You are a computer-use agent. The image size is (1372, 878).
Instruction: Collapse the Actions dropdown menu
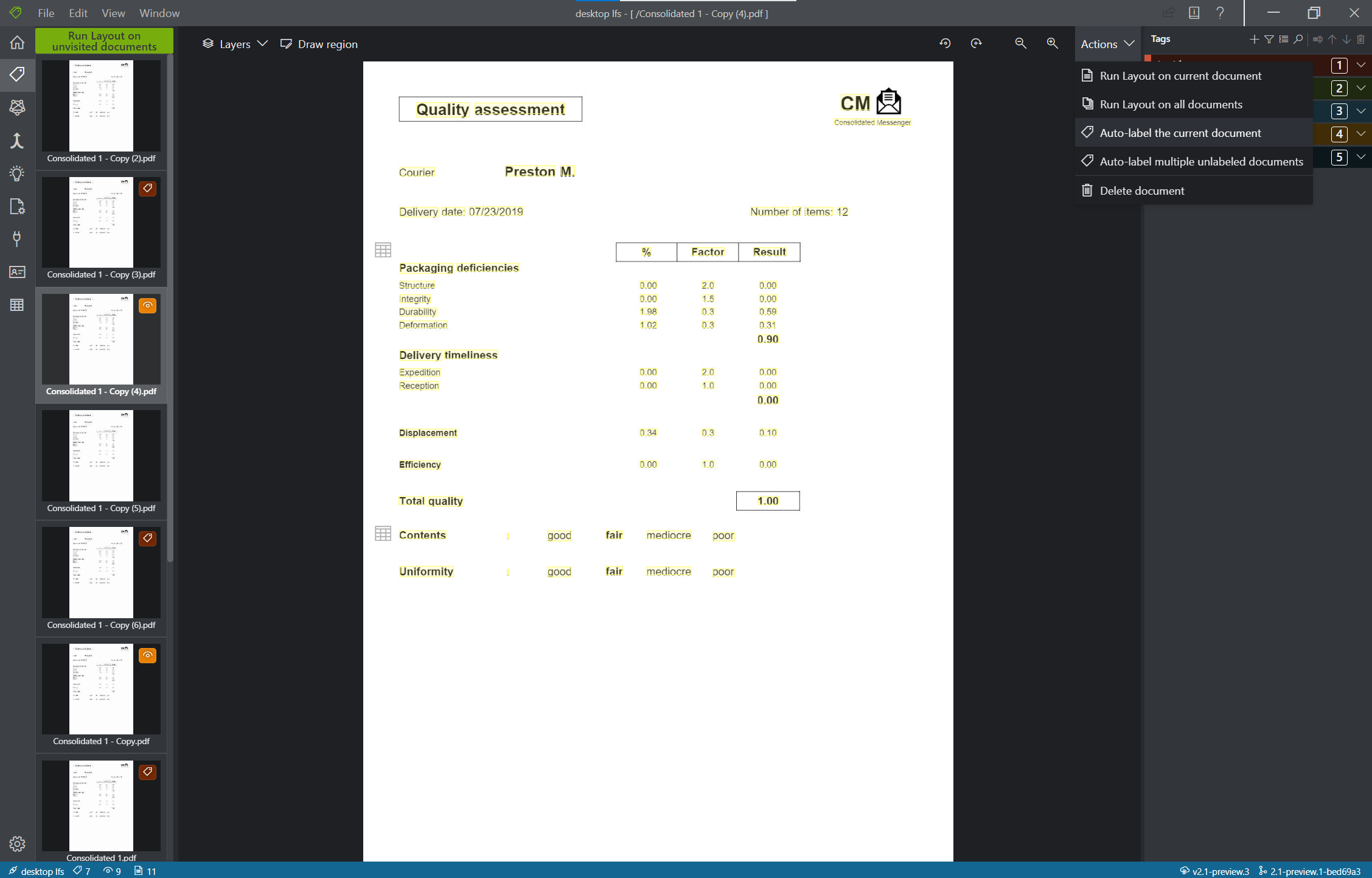(x=1107, y=43)
